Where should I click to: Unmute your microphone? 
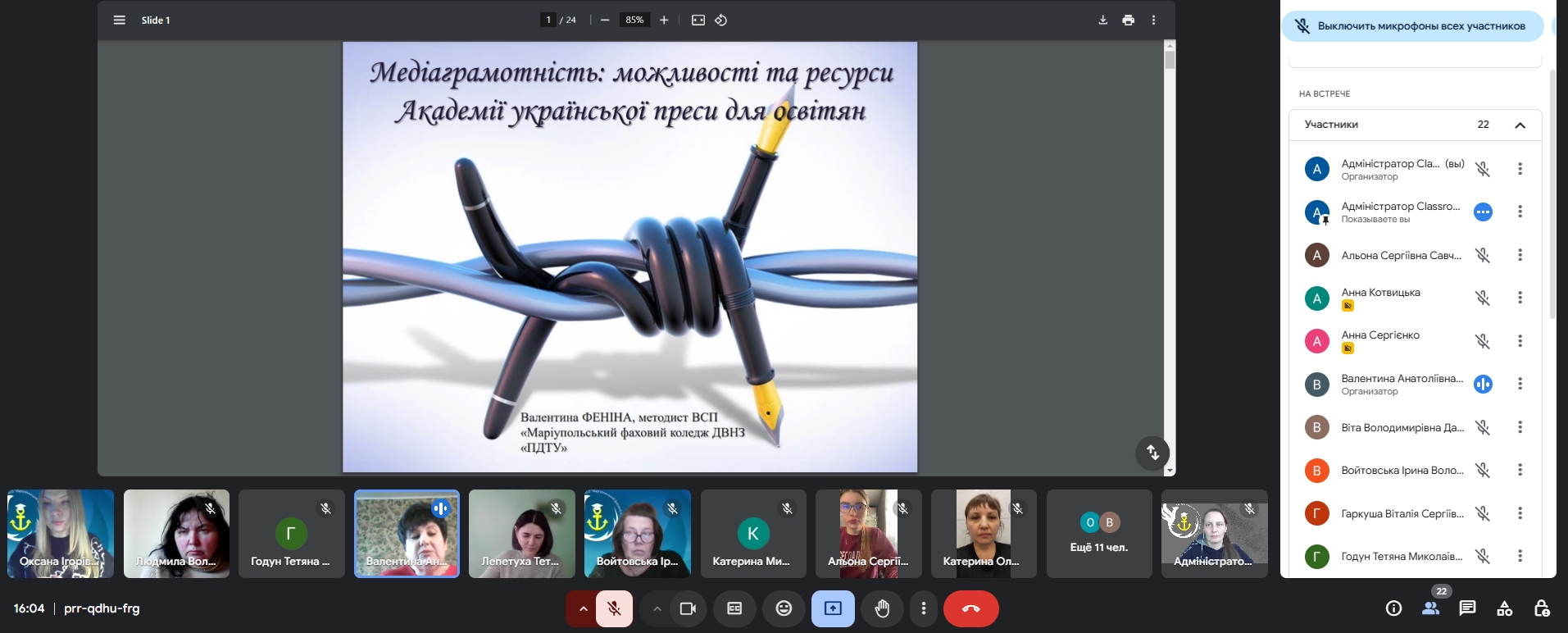click(614, 608)
